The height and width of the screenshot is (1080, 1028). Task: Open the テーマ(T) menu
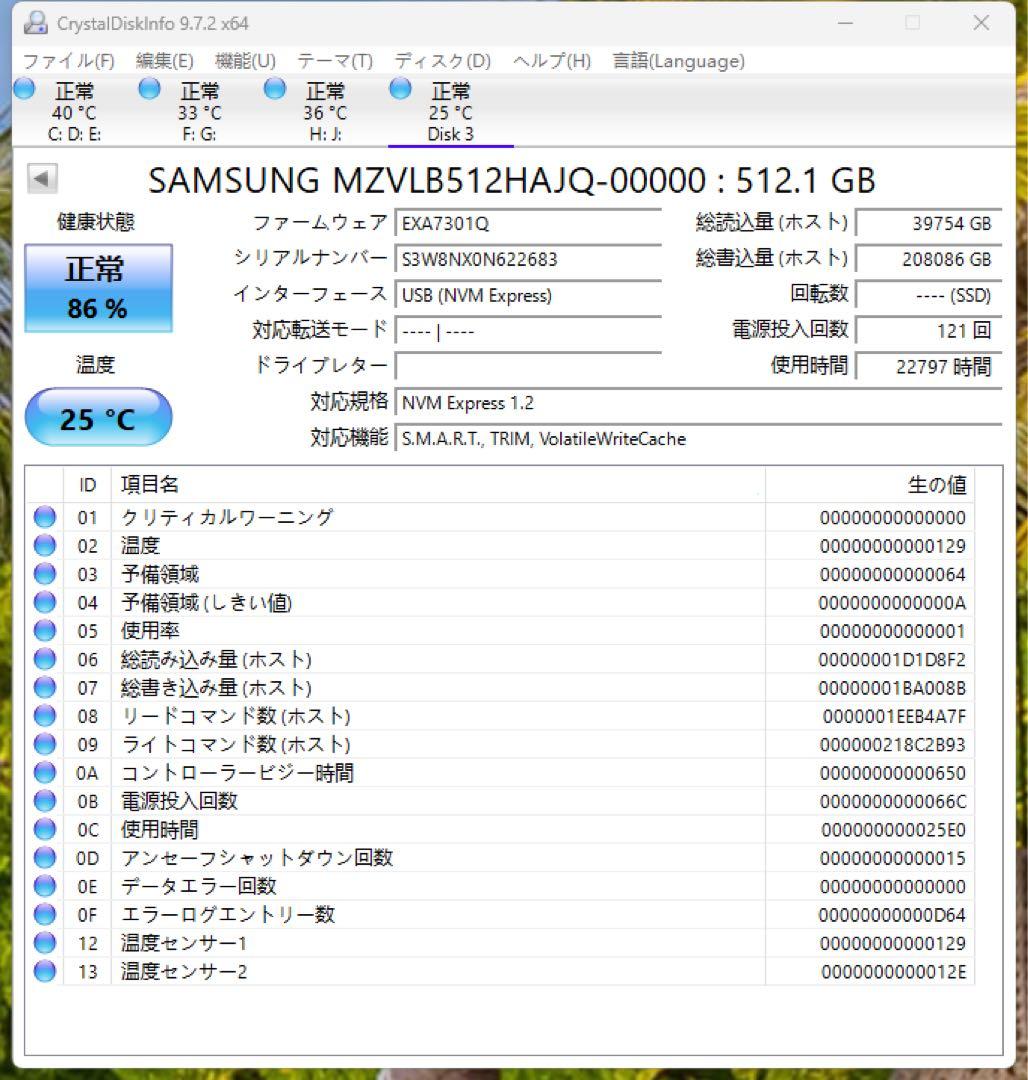(x=335, y=61)
